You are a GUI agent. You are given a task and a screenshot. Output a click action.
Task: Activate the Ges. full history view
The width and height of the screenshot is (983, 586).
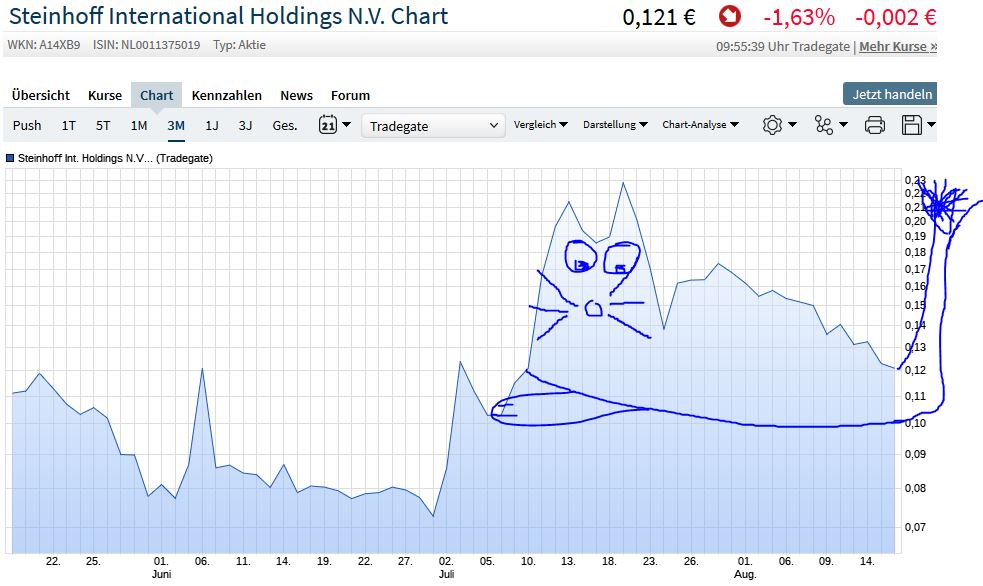click(x=283, y=126)
